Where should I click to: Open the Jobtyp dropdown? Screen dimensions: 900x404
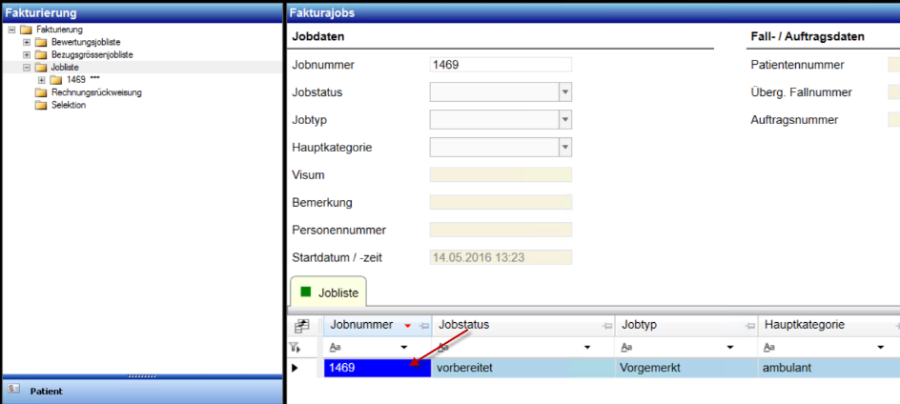pos(565,120)
